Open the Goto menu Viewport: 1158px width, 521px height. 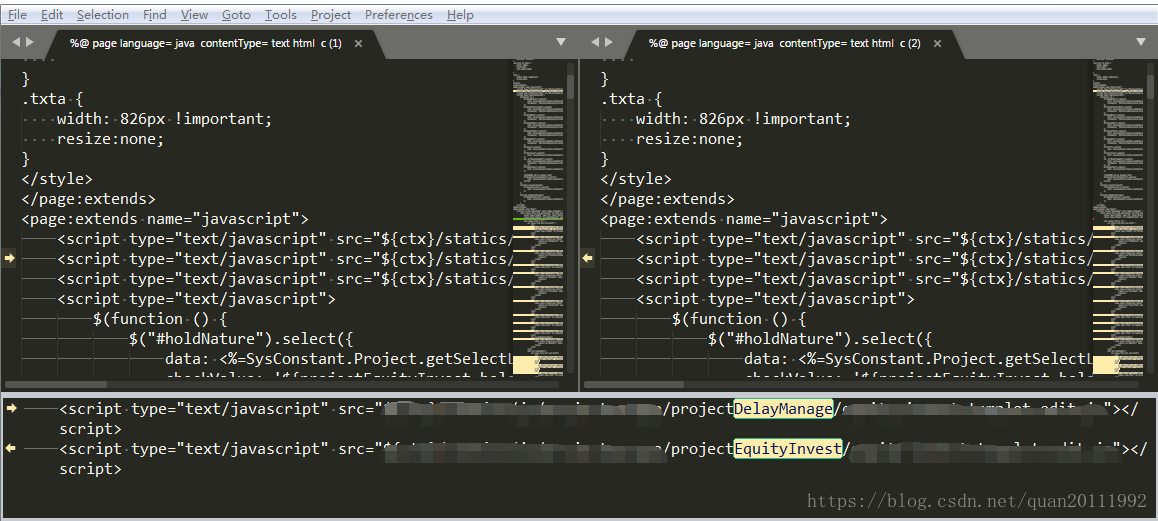[x=236, y=15]
